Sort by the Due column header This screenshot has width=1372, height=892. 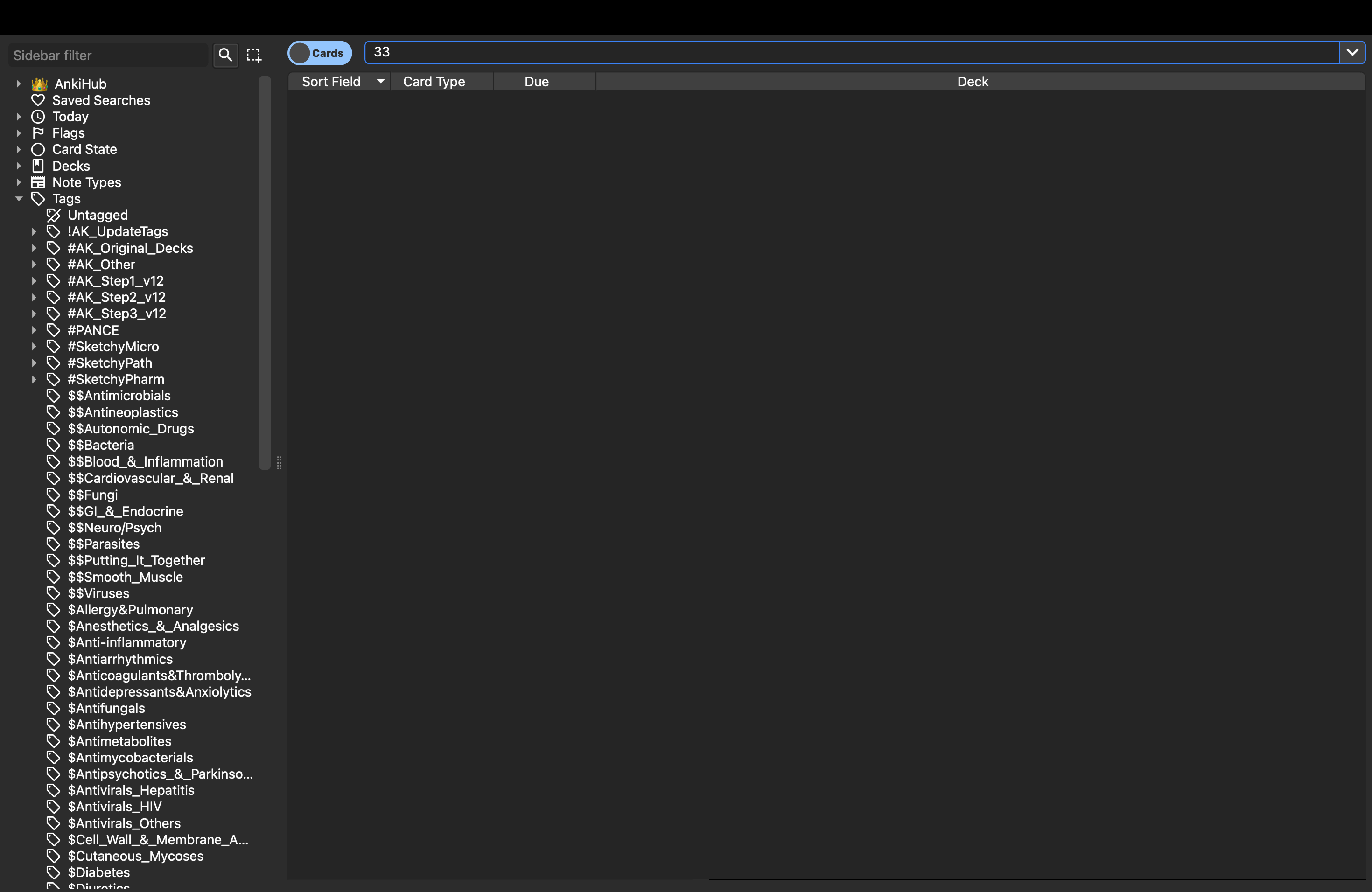pyautogui.click(x=536, y=81)
